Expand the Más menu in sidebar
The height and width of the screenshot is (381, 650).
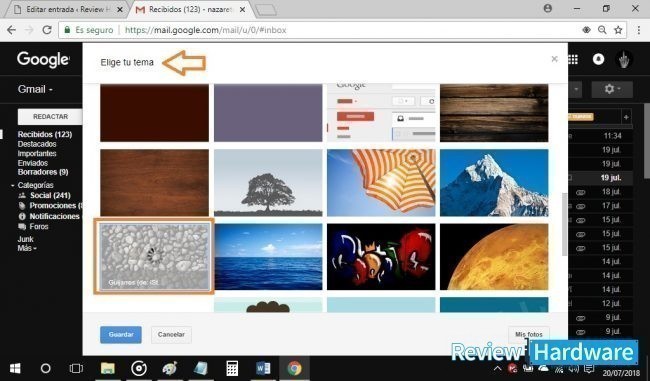27,248
